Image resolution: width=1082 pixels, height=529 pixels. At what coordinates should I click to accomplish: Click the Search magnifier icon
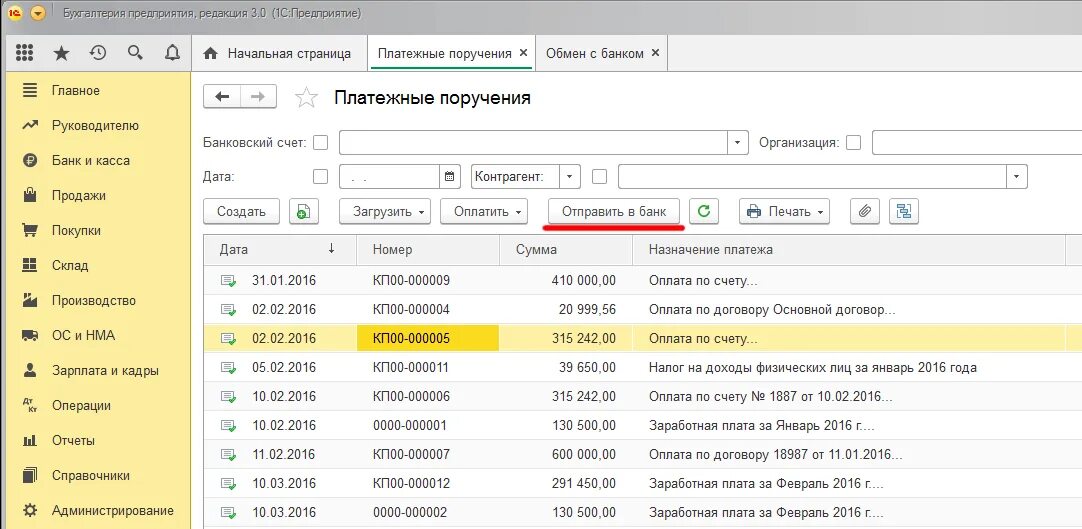click(135, 53)
